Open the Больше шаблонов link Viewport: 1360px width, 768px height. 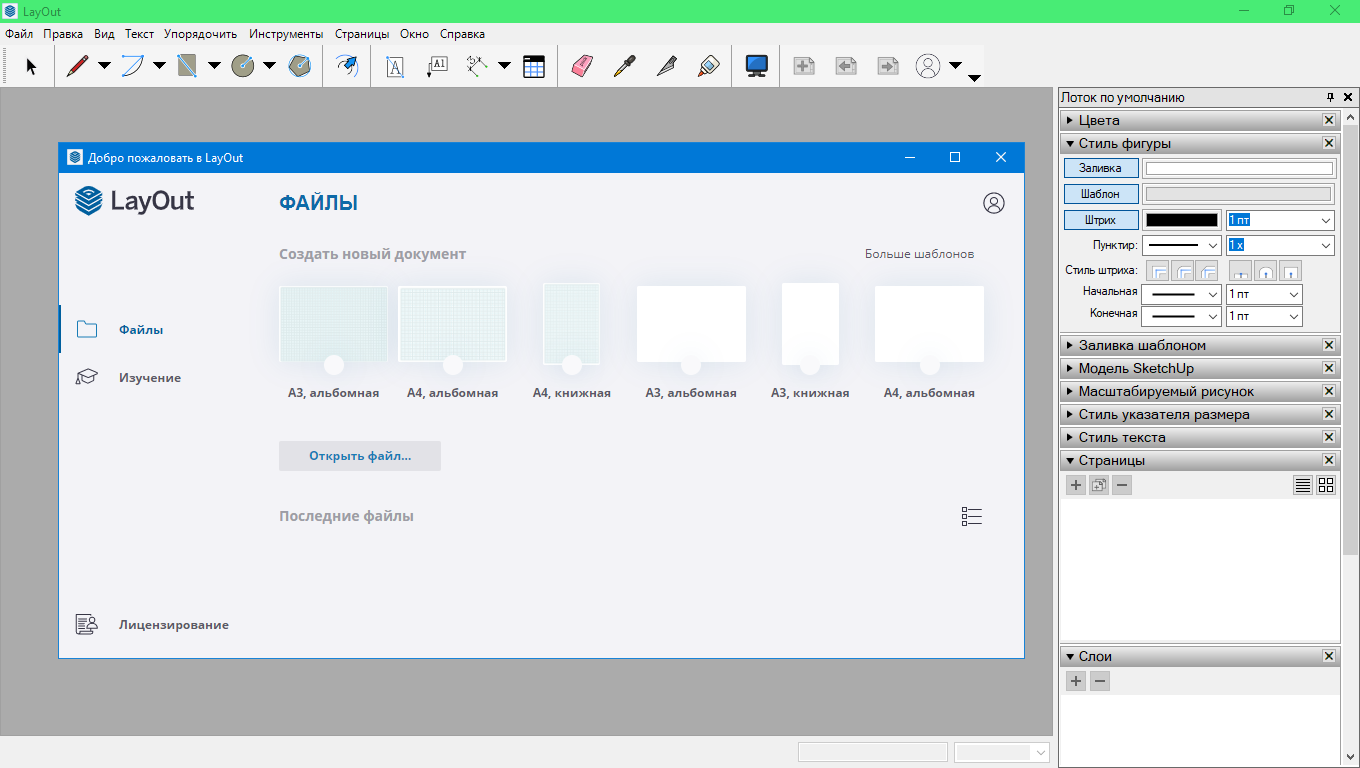[x=919, y=254]
